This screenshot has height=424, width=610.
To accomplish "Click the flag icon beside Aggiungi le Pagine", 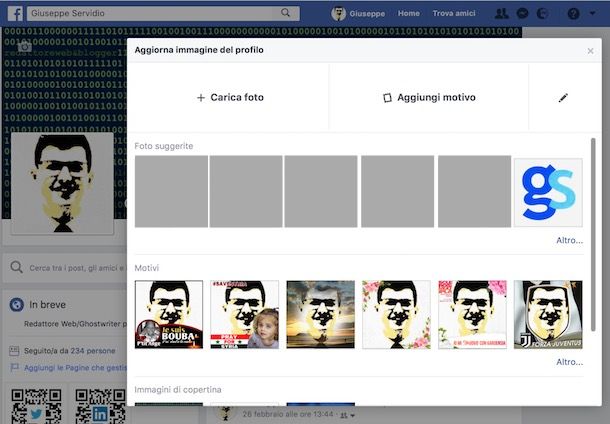I will (x=14, y=368).
